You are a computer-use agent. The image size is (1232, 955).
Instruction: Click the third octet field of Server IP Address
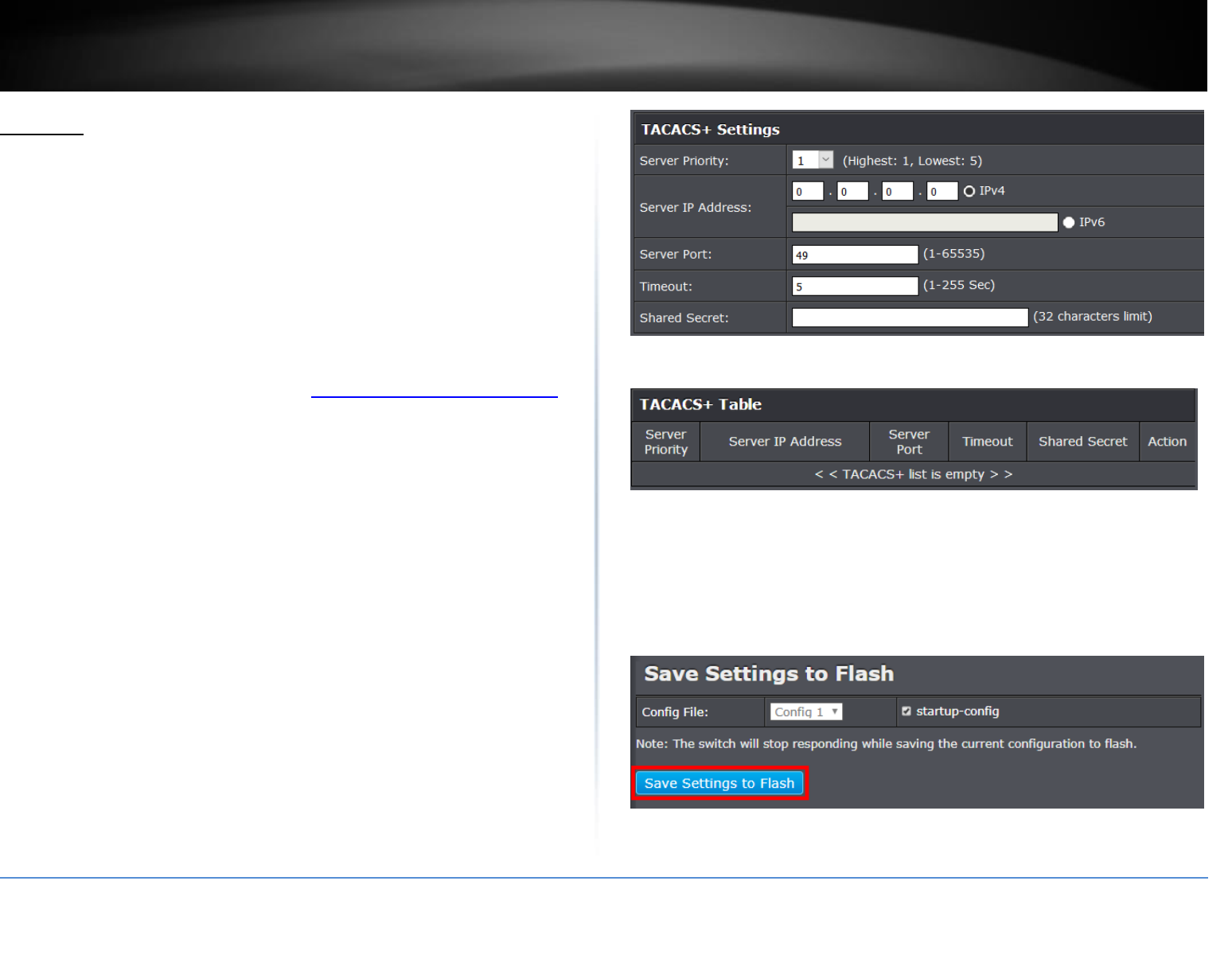pos(897,191)
